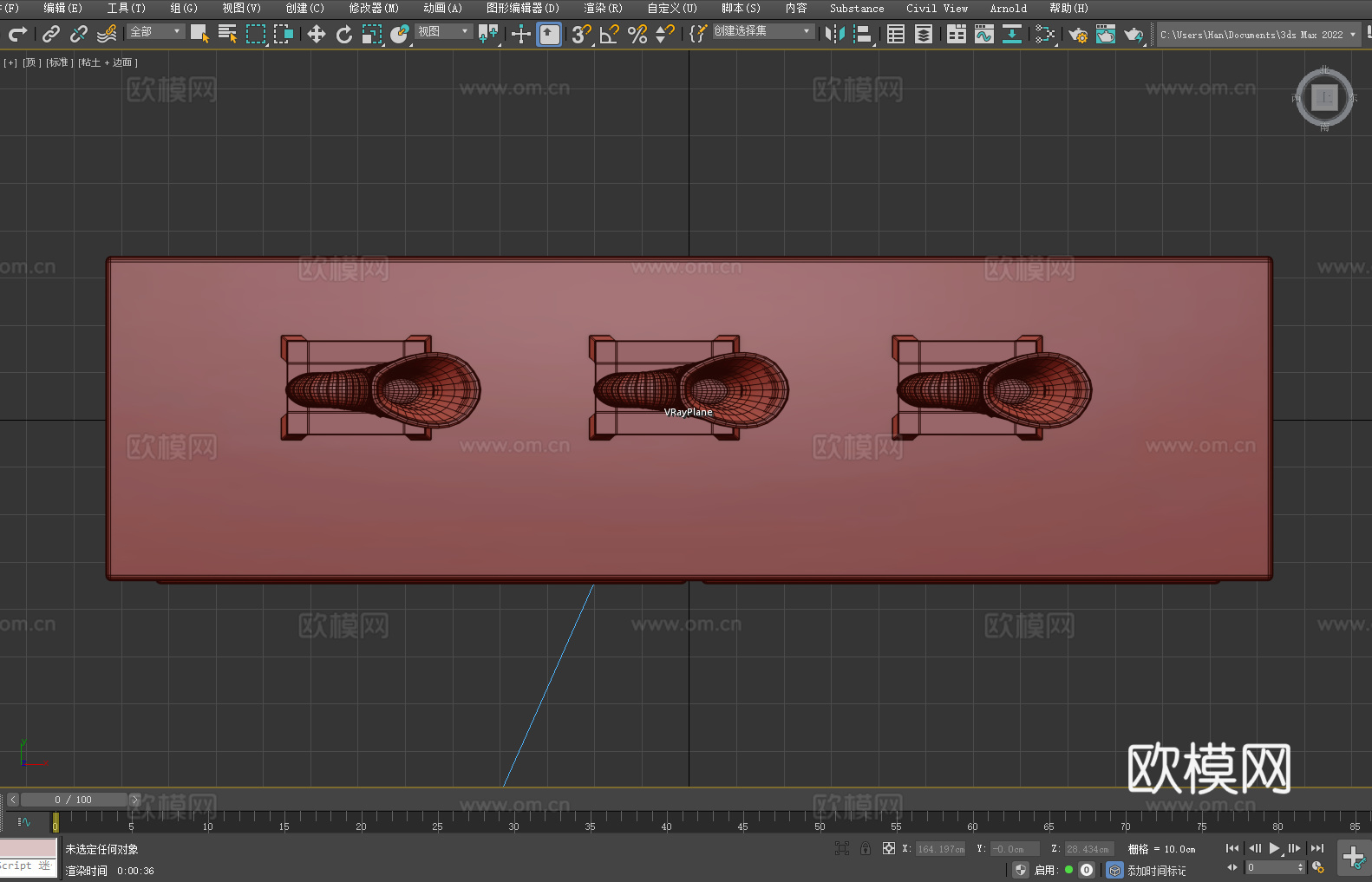This screenshot has height=882, width=1372.
Task: Click the Align tool
Action: pyautogui.click(x=863, y=34)
